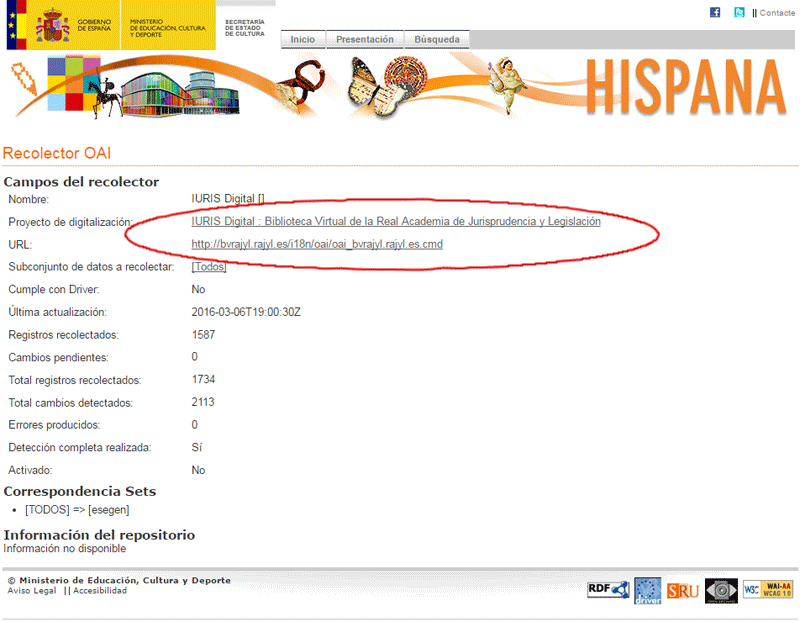
Task: Click the Información no disponible text
Action: point(65,549)
